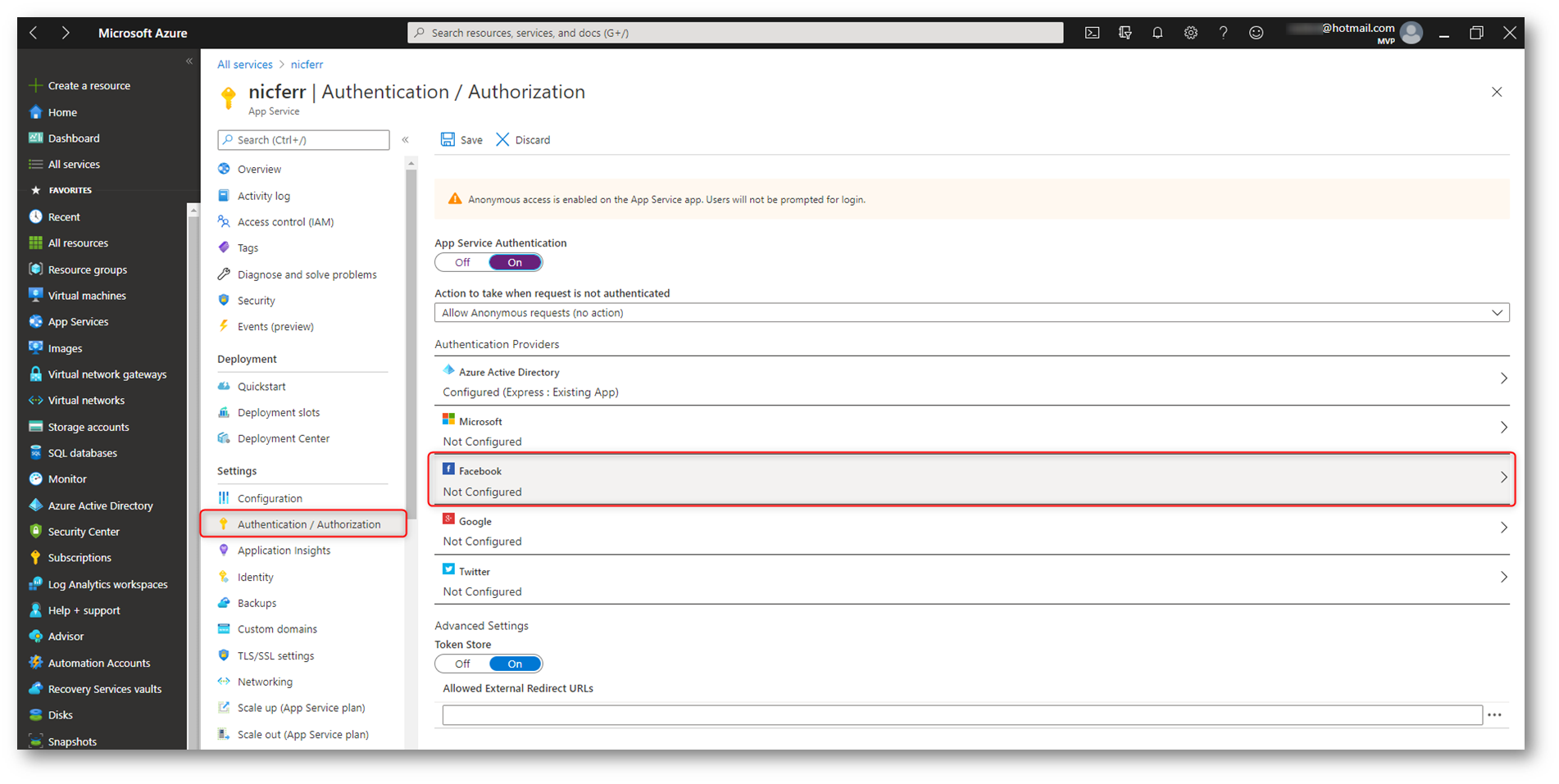Open Cloud Shell icon in top bar
The height and width of the screenshot is (784, 1559).
[1092, 33]
